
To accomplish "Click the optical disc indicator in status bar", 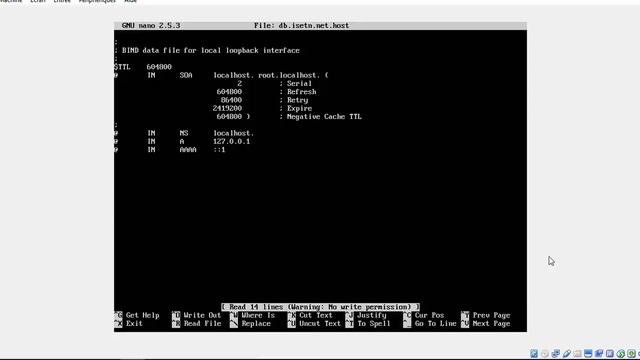I will click(545, 353).
